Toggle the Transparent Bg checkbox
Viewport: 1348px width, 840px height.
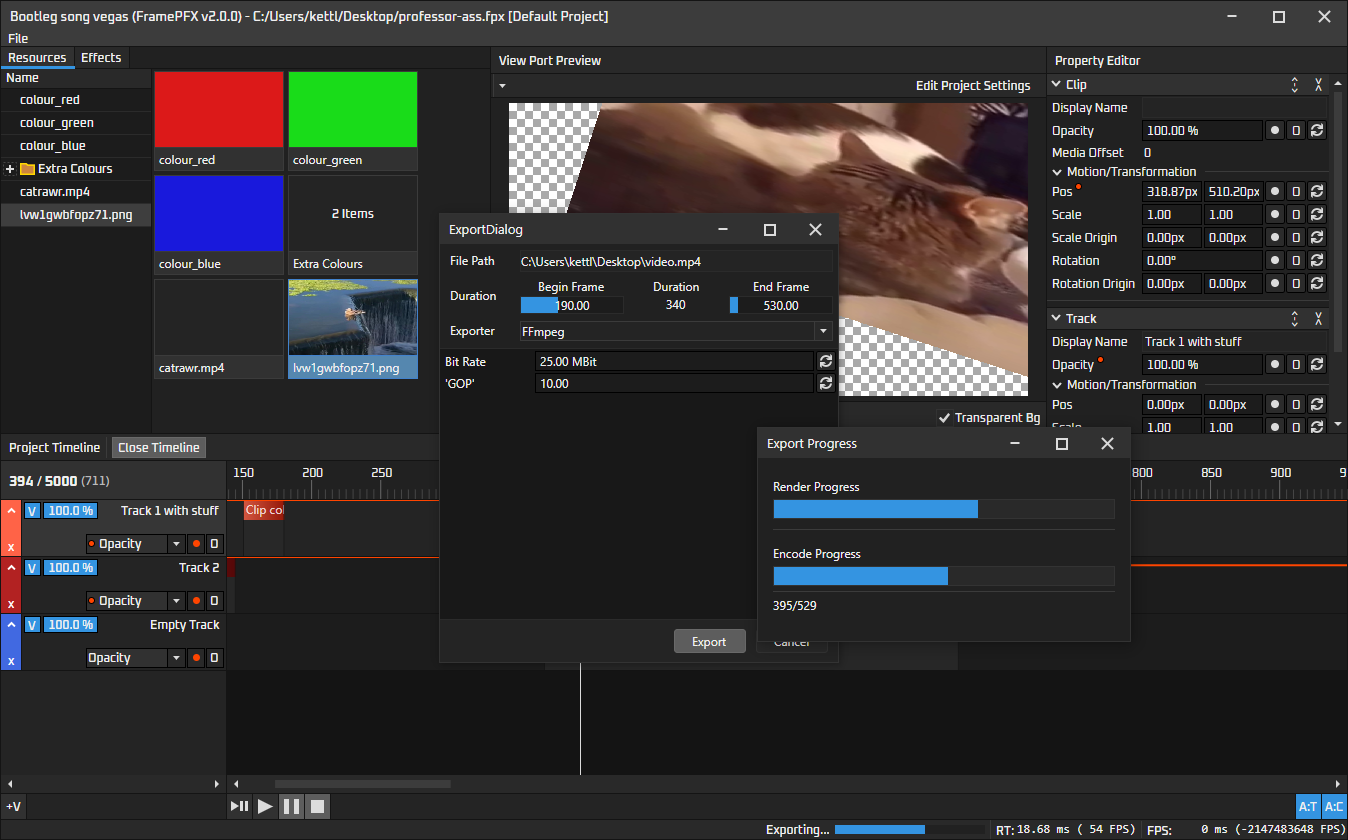(944, 417)
